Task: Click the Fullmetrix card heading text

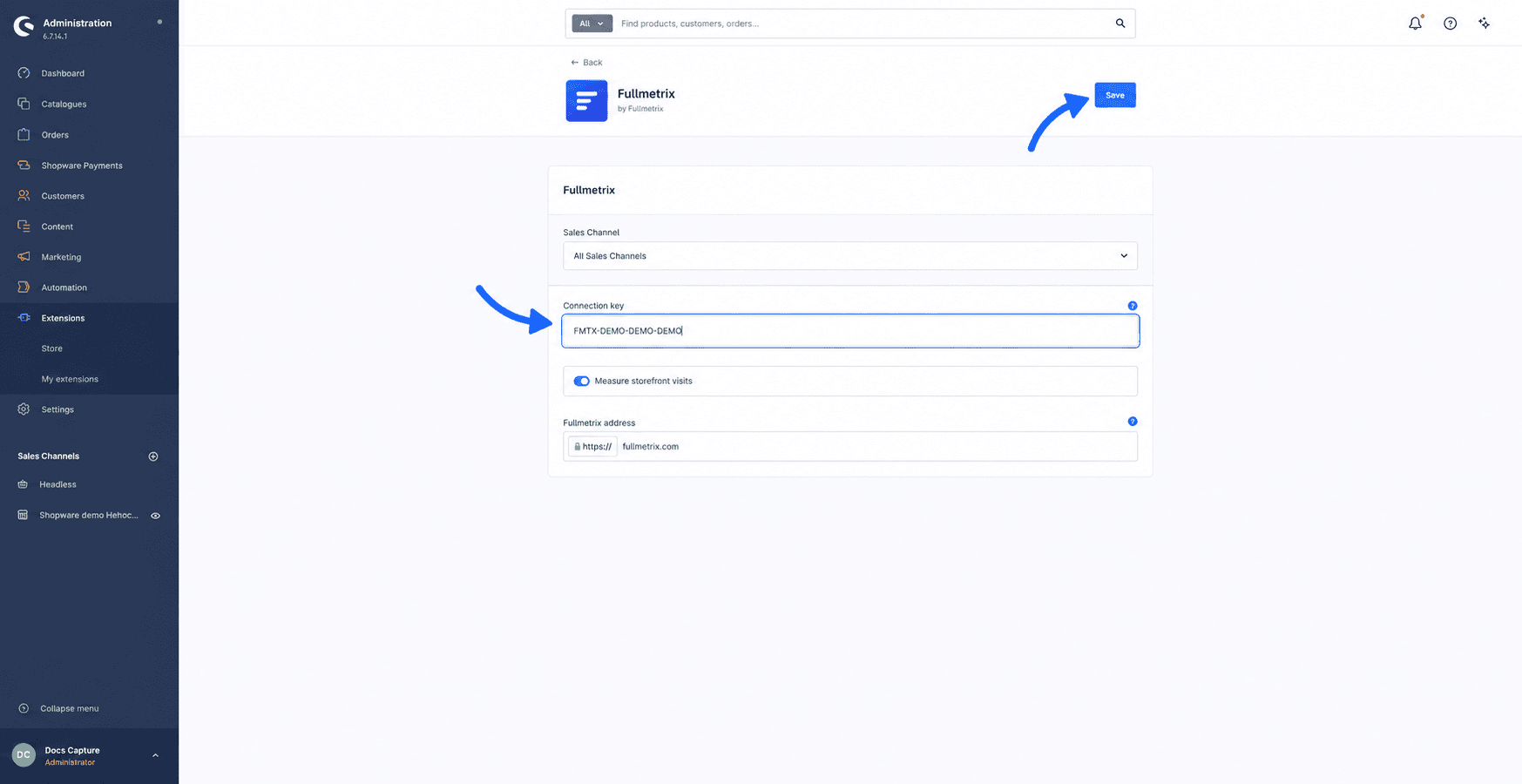Action: (x=589, y=190)
